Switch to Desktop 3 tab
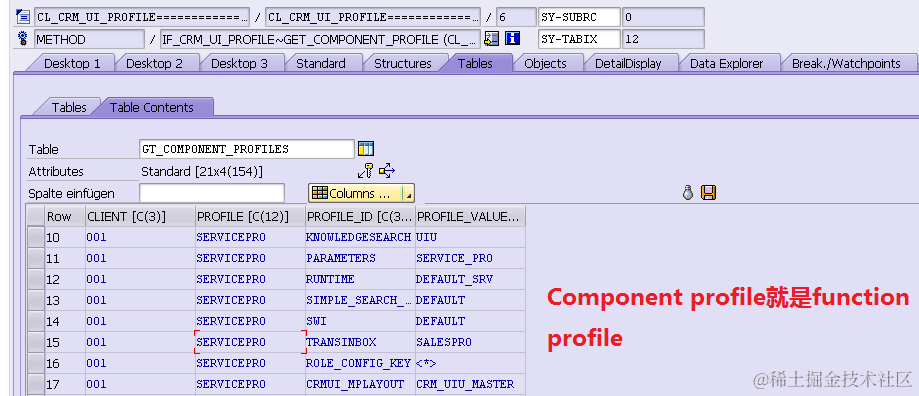 (x=239, y=63)
